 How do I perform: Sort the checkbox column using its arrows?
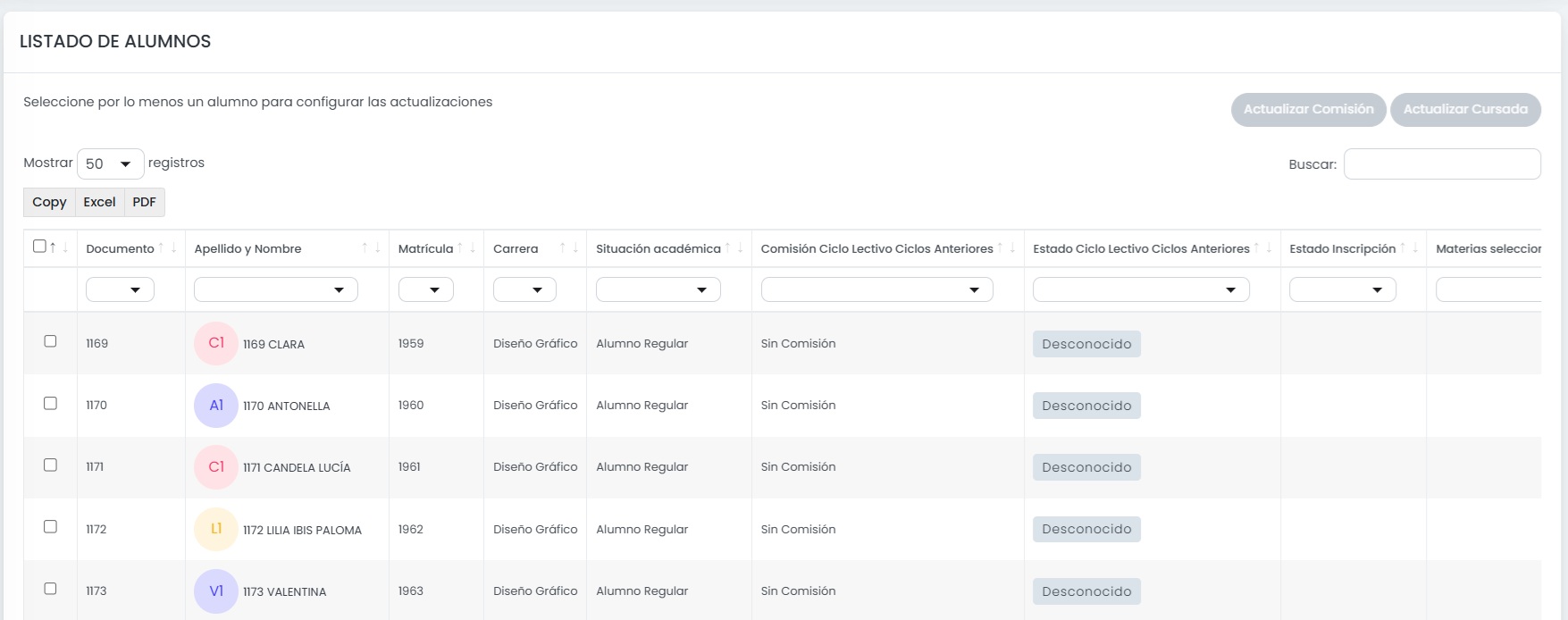coord(59,247)
